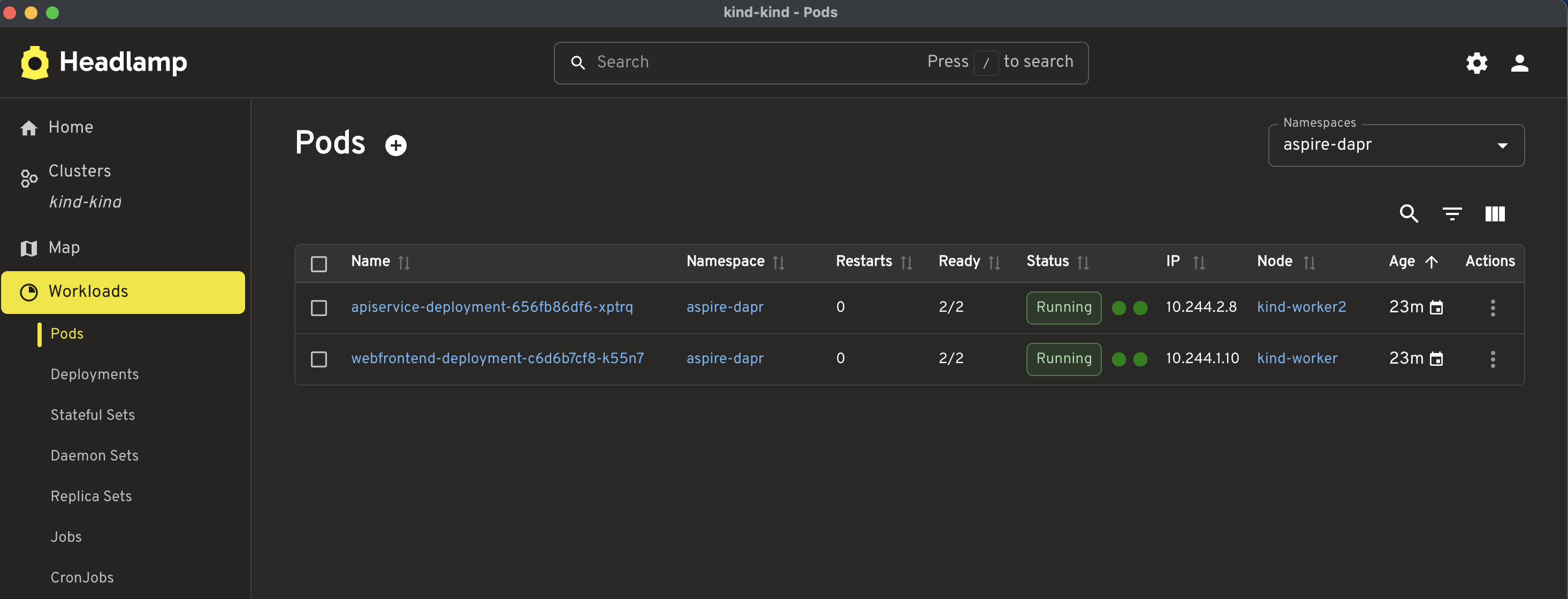The height and width of the screenshot is (599, 1568).
Task: Click the create pod plus icon
Action: [x=395, y=145]
